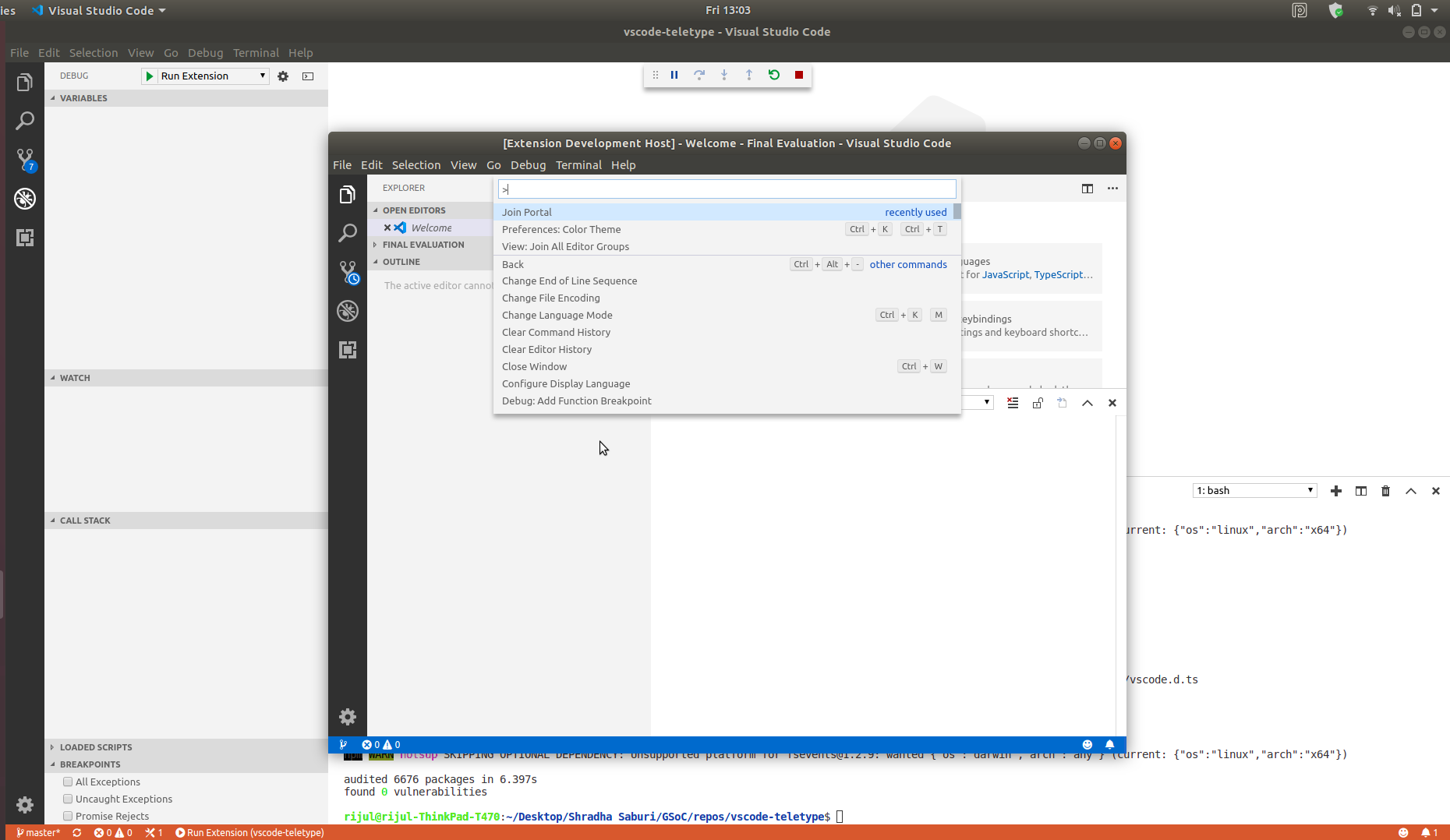Viewport: 1450px width, 840px height.
Task: Click Step Into in debug toolbar
Action: 724,75
